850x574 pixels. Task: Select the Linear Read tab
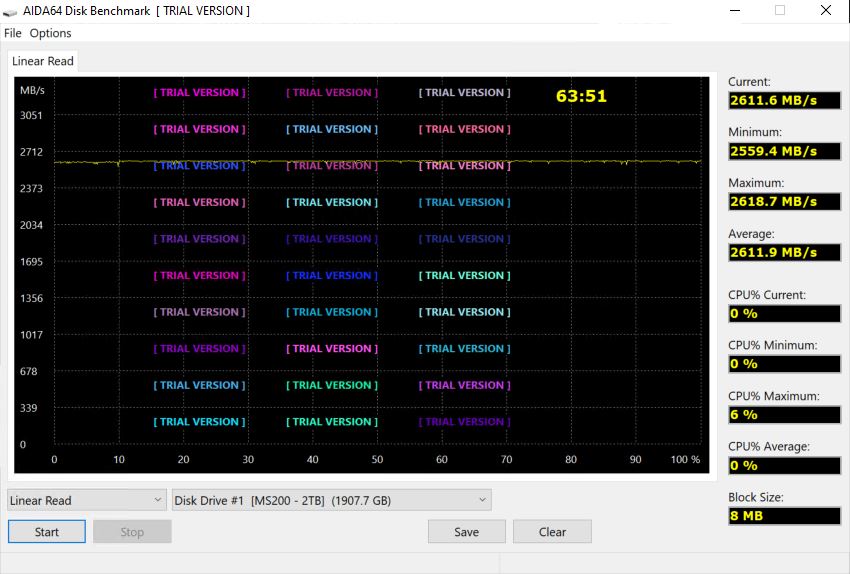point(43,61)
